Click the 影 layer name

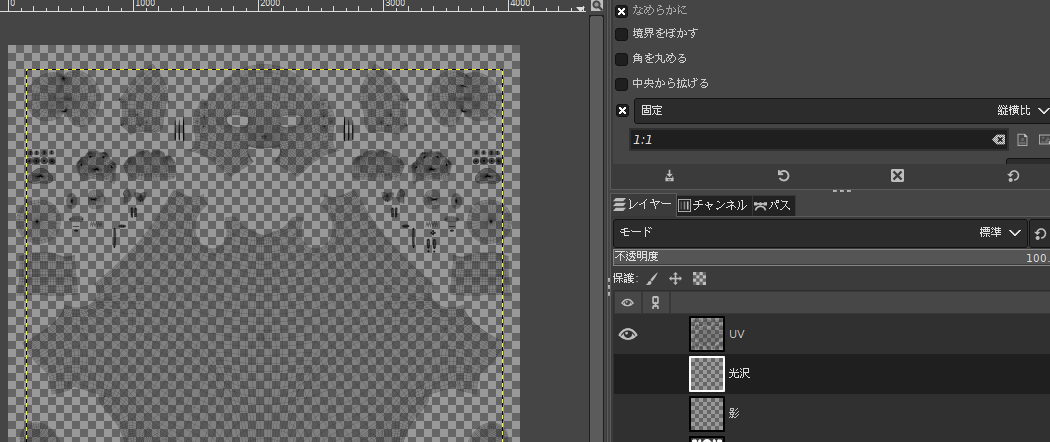[734, 413]
